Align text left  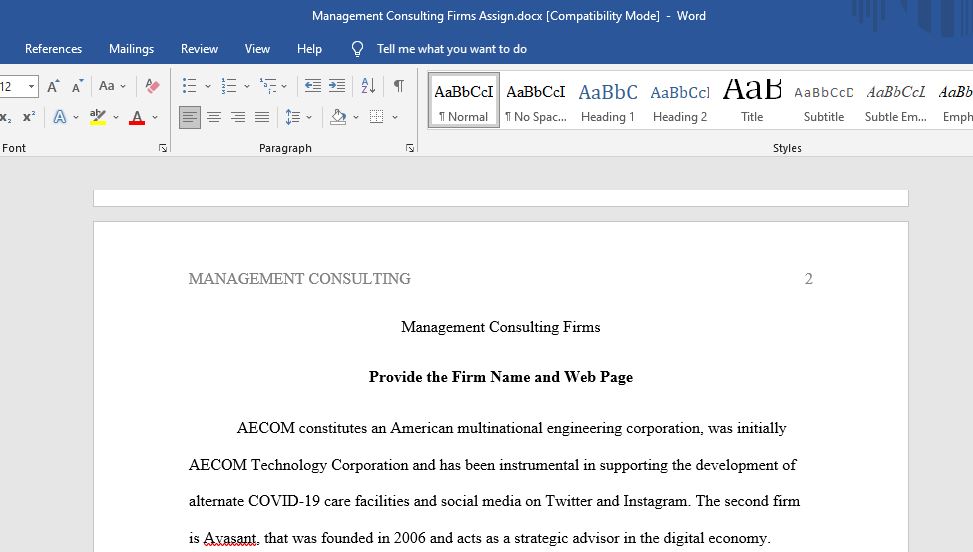point(190,117)
